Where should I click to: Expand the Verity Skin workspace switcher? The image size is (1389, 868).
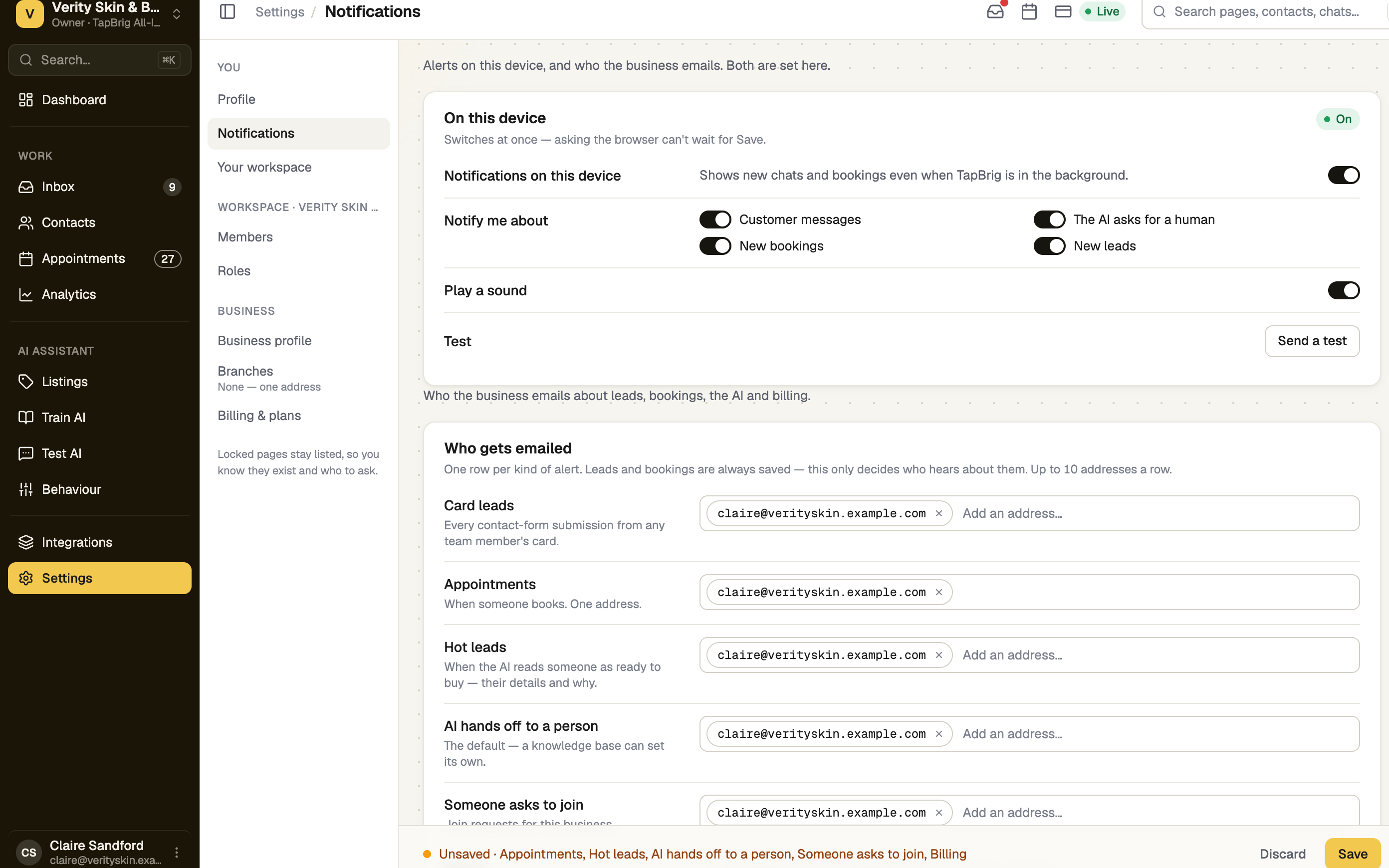coord(99,14)
